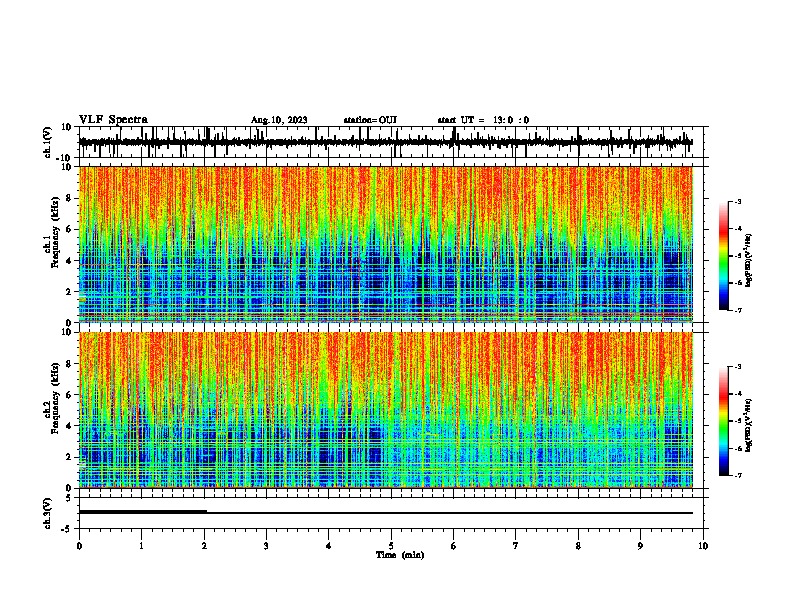792x612 pixels.
Task: Click the "3" tick on the time axis
Action: coord(266,546)
